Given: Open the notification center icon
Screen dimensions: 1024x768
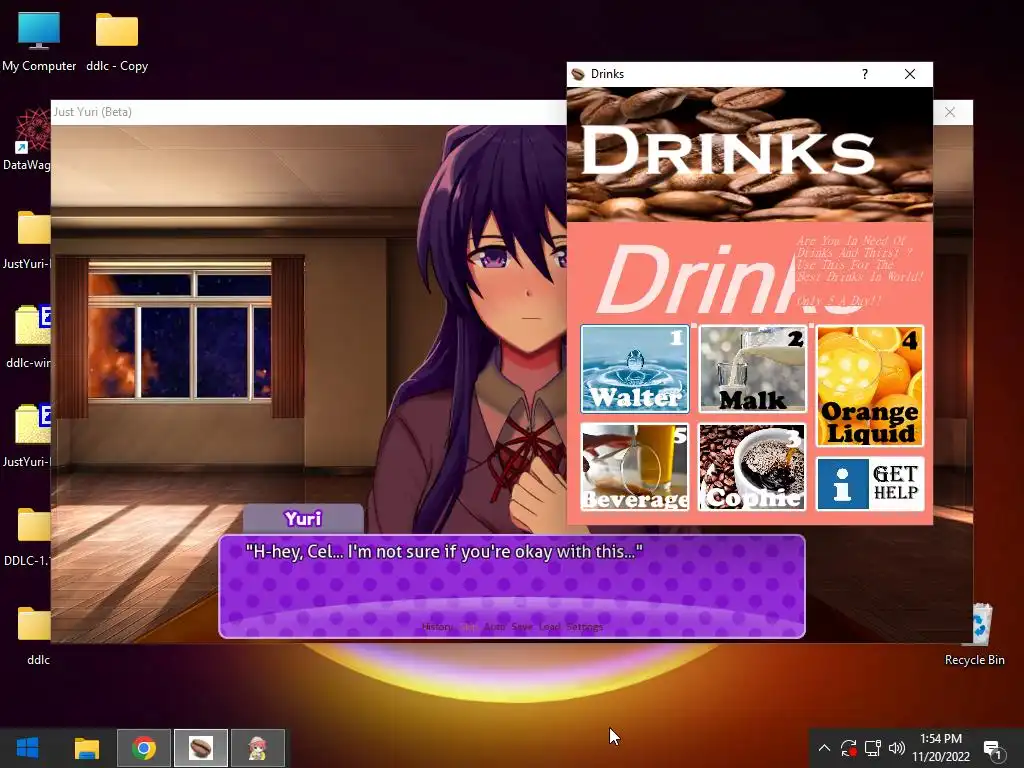Looking at the screenshot, I should coord(993,750).
